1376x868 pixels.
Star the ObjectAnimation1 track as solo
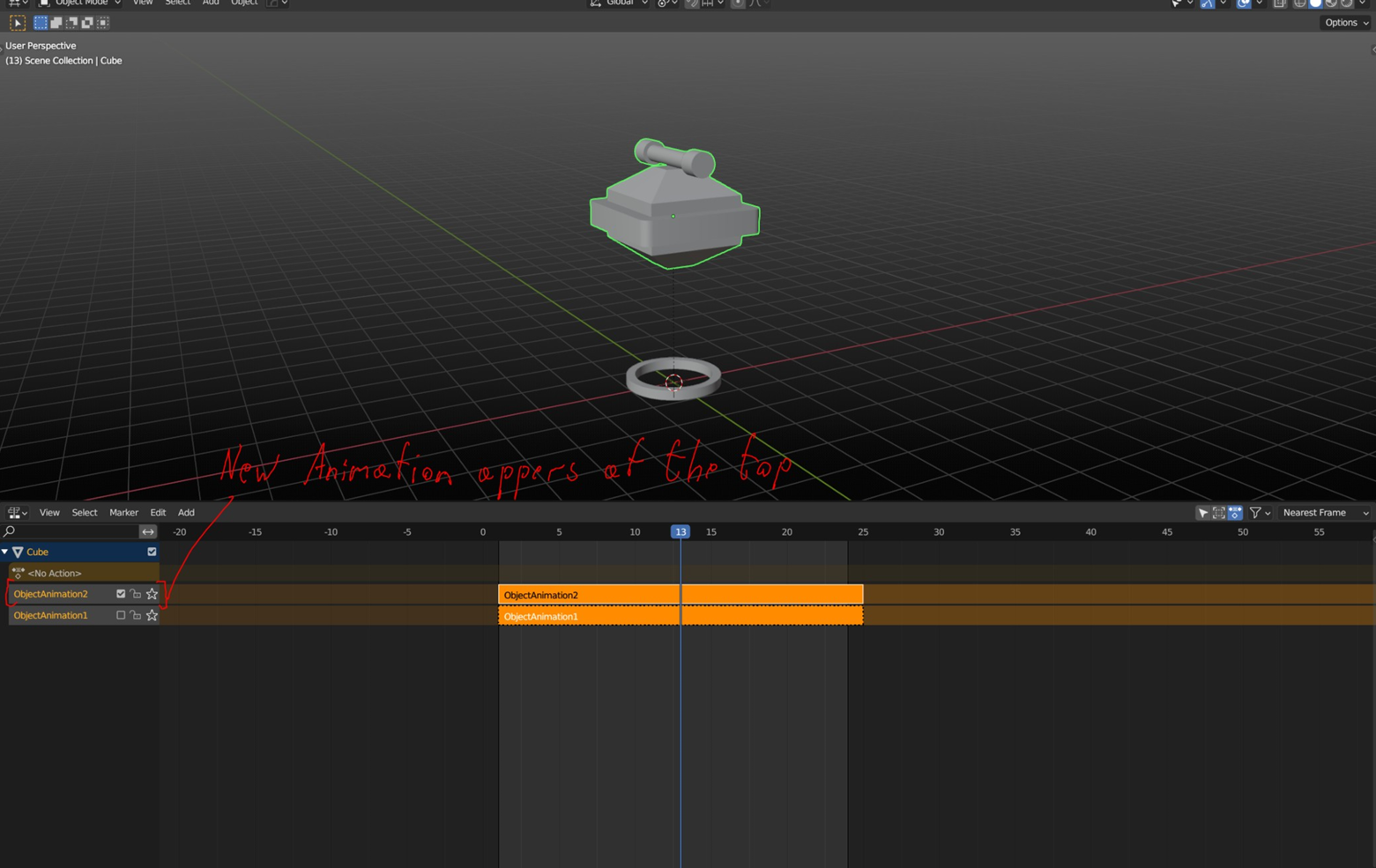click(152, 615)
